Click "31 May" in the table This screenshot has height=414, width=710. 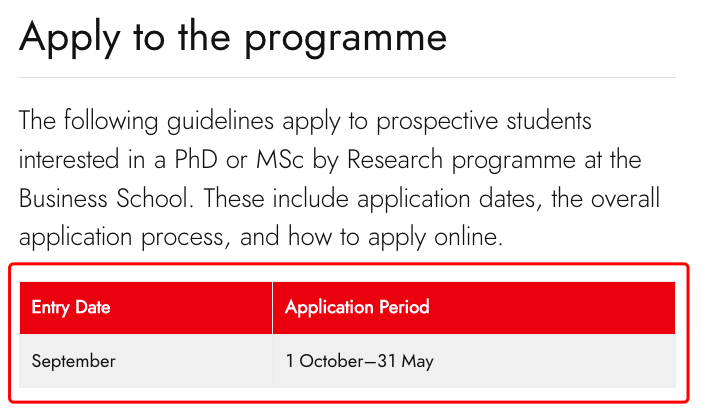pyautogui.click(x=405, y=361)
